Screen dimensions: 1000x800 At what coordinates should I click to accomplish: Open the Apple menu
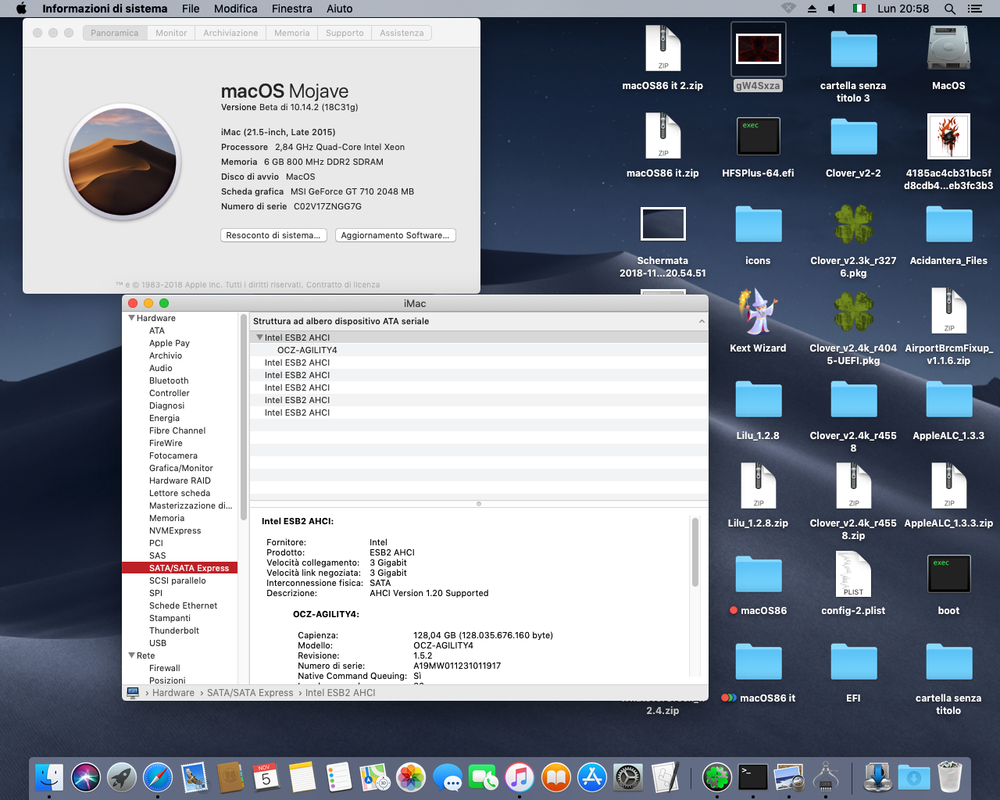[21, 8]
